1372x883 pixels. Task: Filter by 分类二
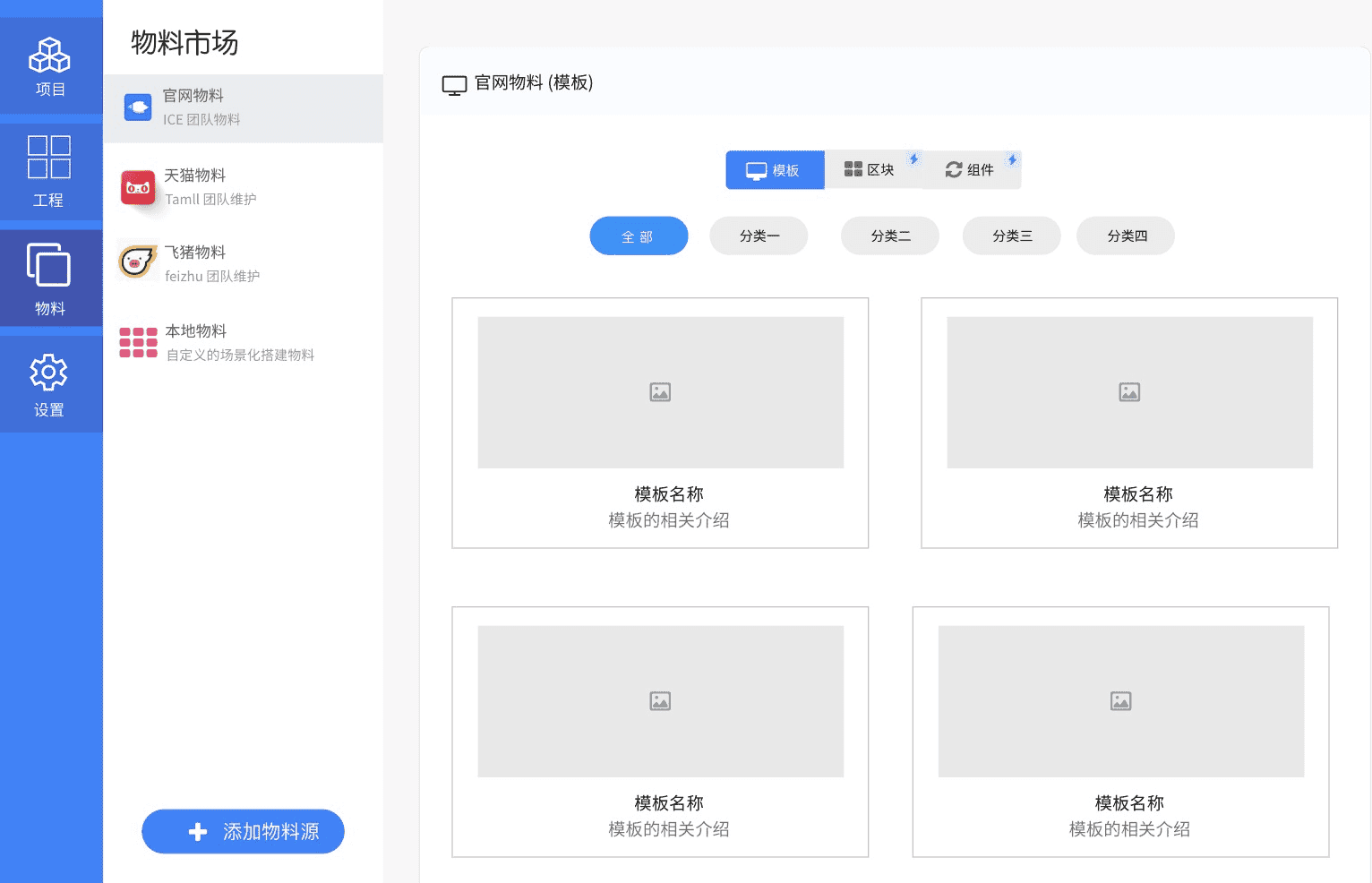click(x=890, y=236)
